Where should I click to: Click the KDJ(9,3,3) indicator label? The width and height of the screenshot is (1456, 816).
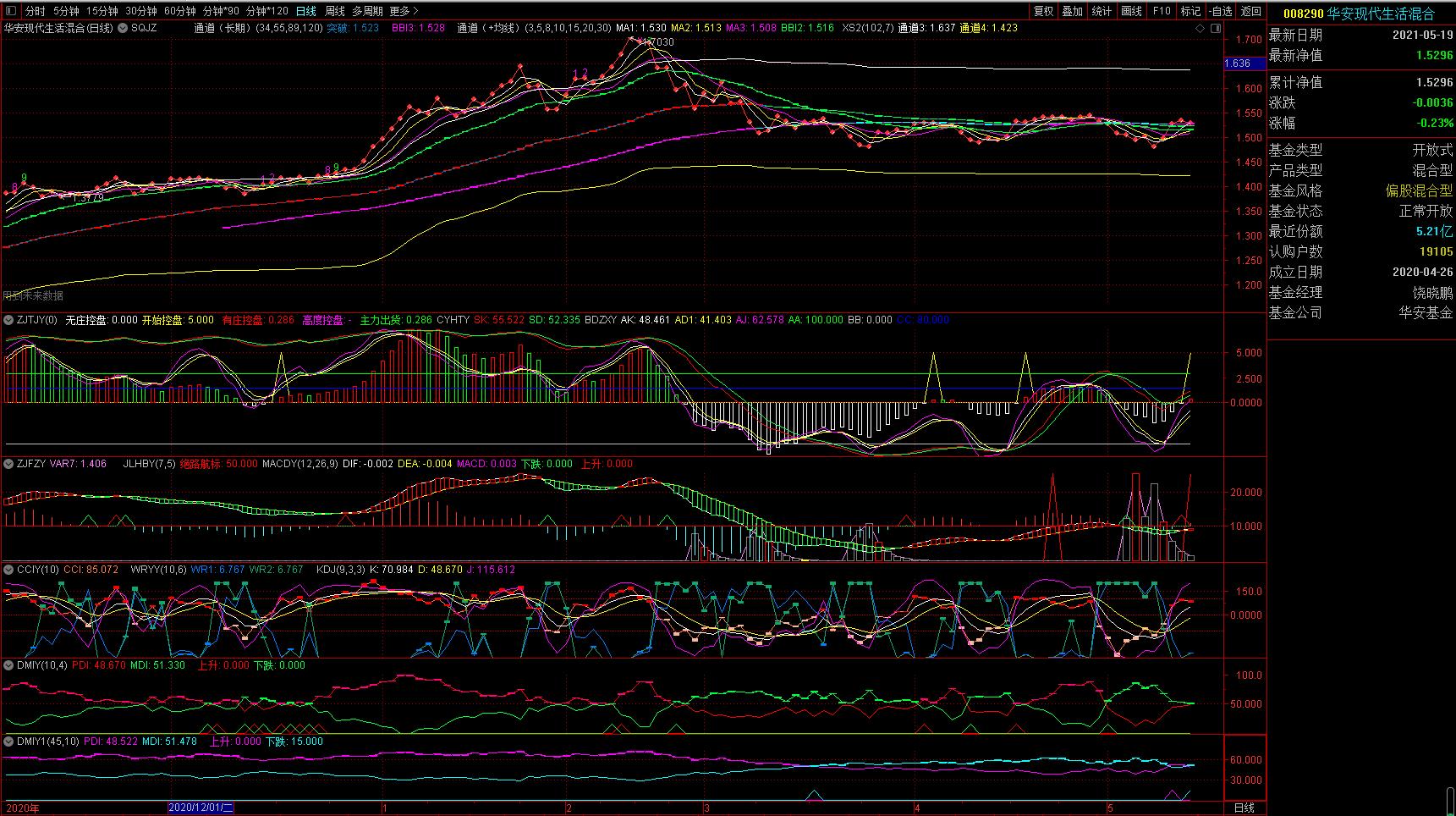341,570
